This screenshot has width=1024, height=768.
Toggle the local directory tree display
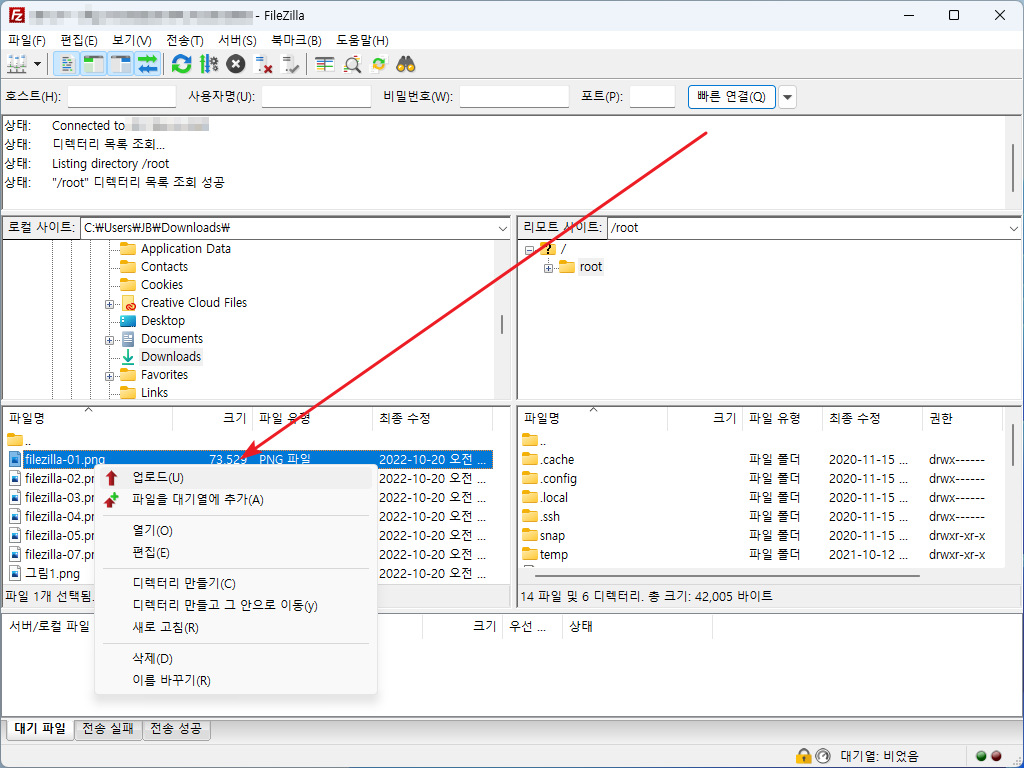click(93, 64)
